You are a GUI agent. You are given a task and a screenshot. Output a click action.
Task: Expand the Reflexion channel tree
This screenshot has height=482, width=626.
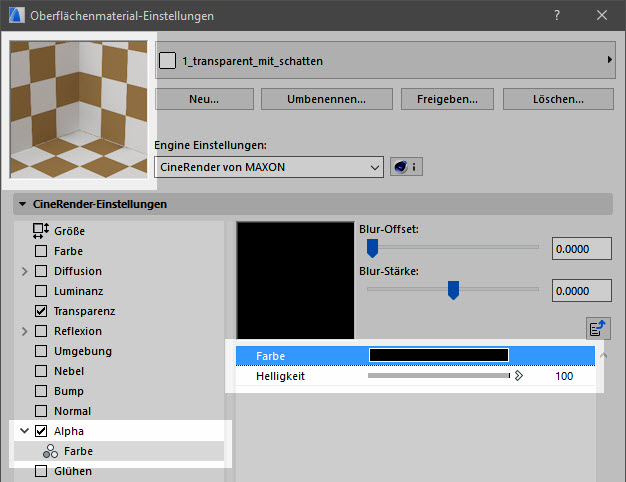(25, 331)
